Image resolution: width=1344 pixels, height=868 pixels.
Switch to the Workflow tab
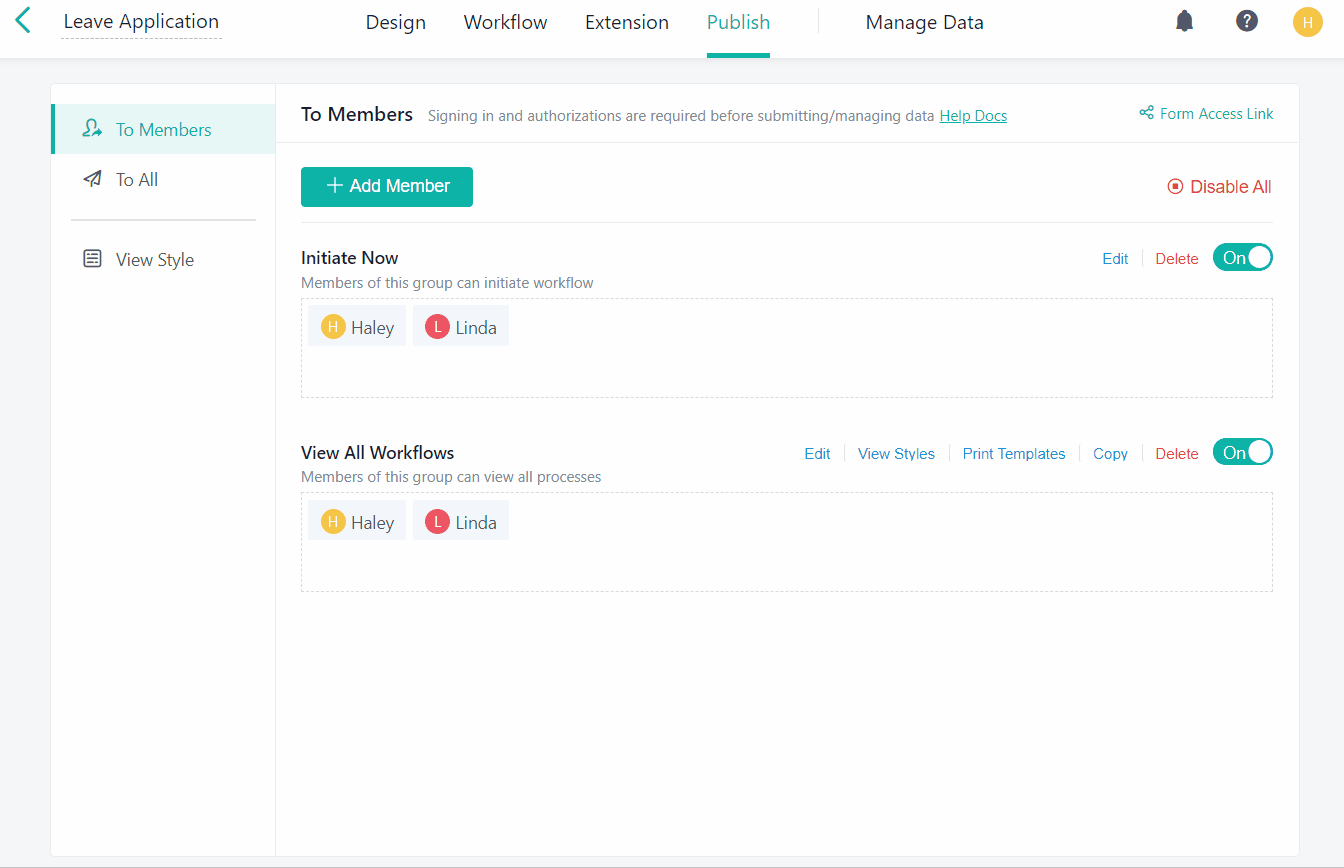click(505, 22)
